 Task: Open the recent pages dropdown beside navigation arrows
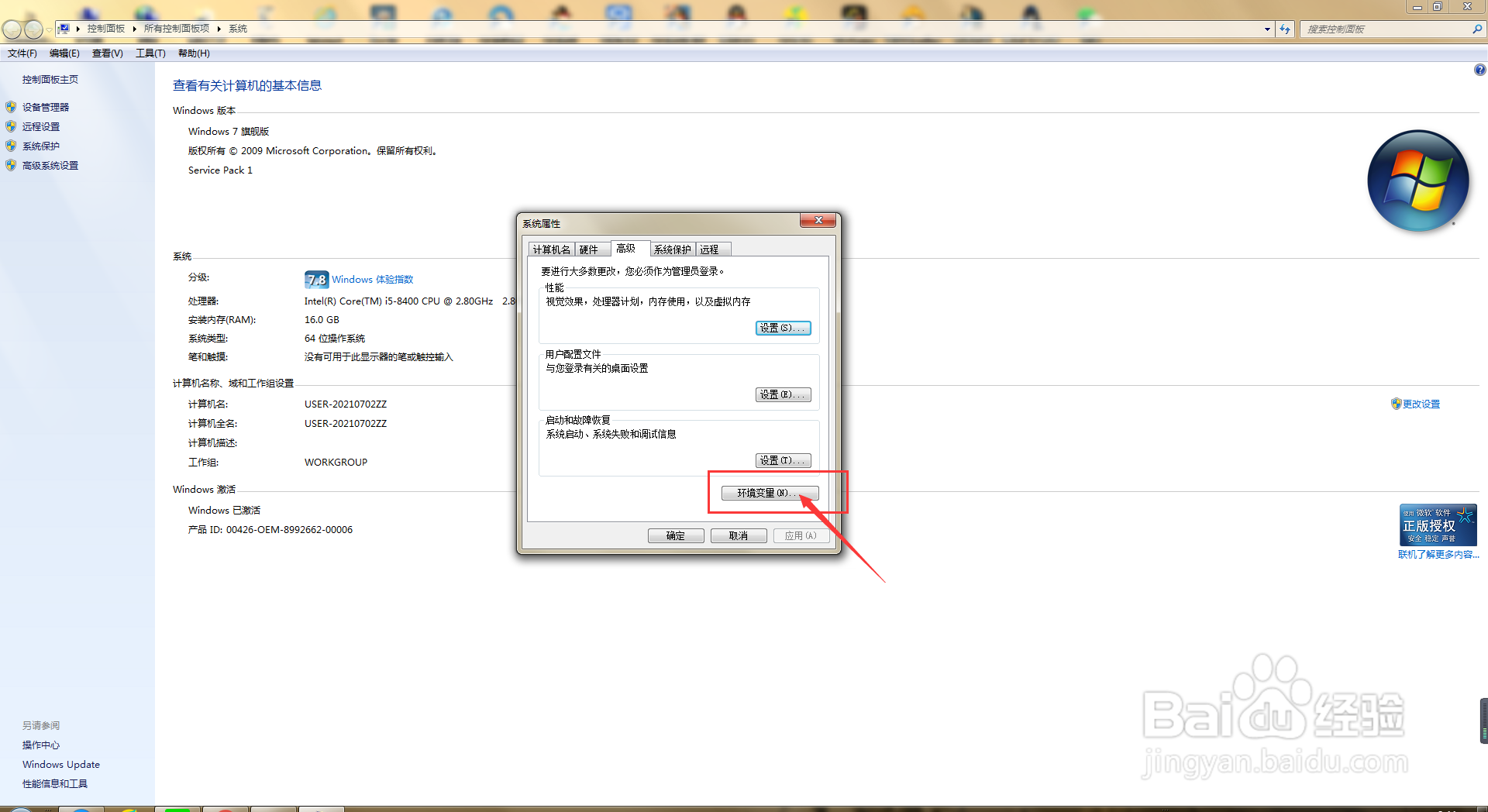49,29
